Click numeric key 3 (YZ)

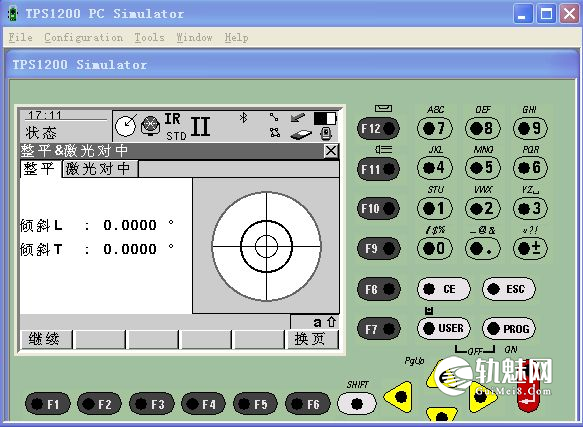[530, 208]
